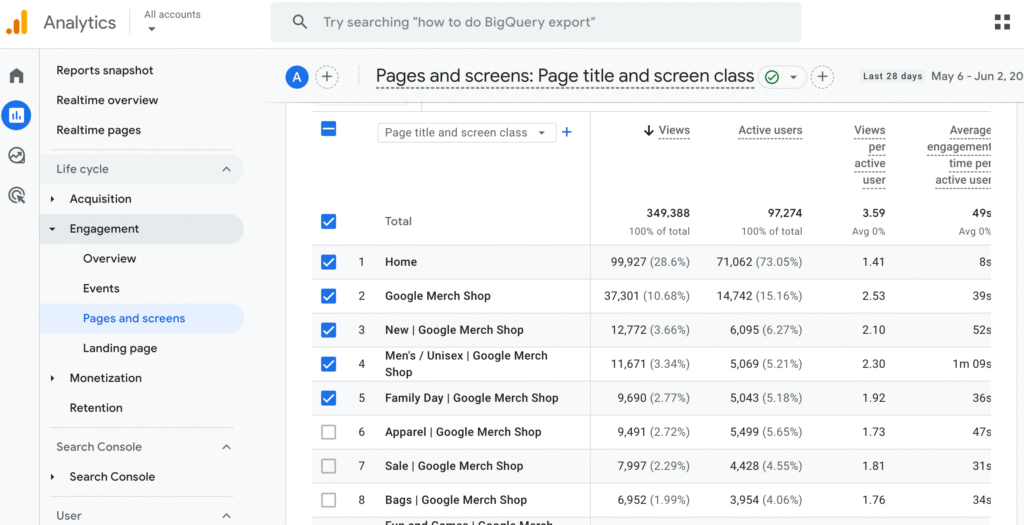Viewport: 1024px width, 525px height.
Task: Click the 'A' all users segment badge
Action: click(296, 78)
